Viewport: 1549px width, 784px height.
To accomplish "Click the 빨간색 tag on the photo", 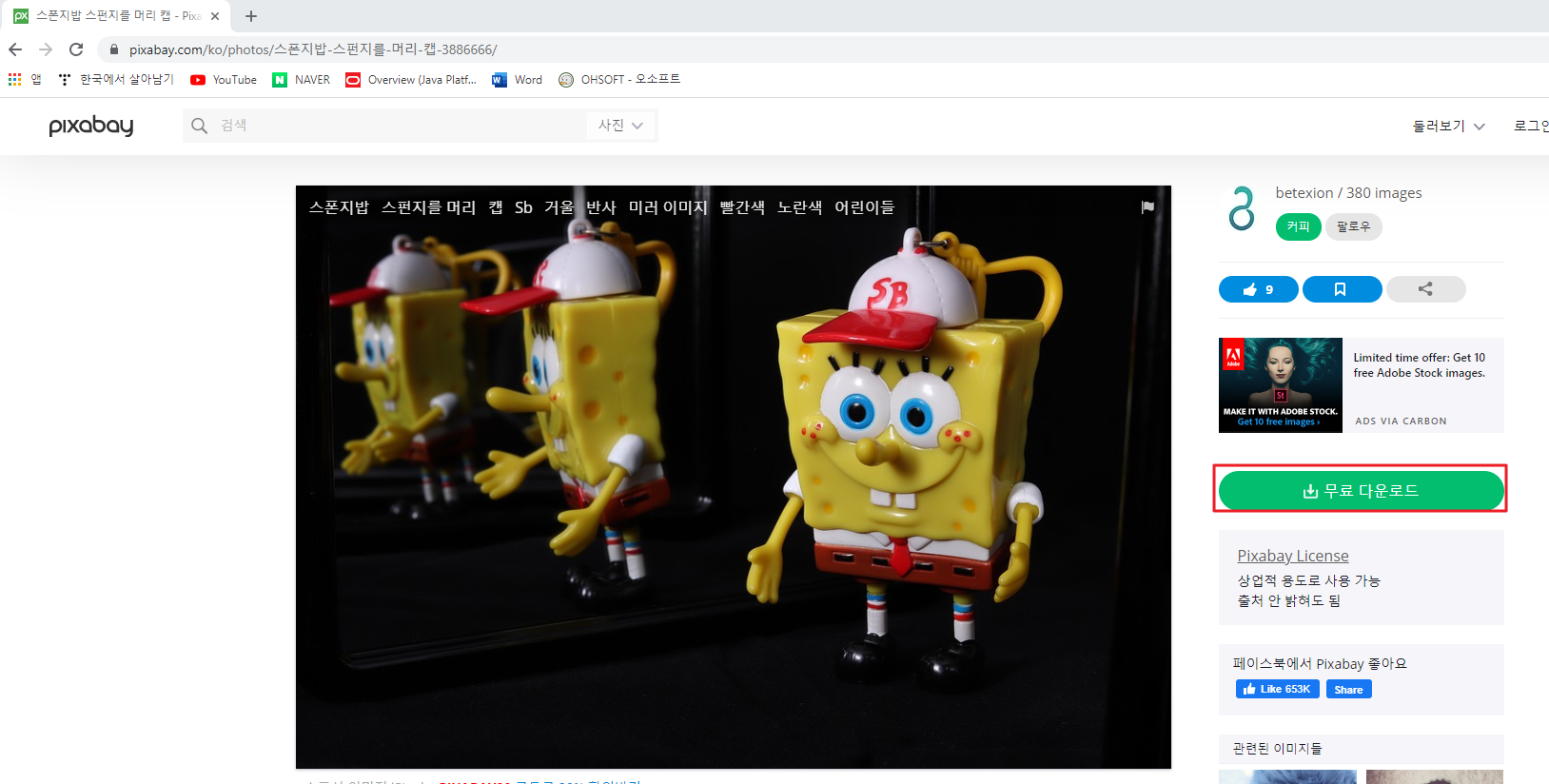I will [742, 207].
